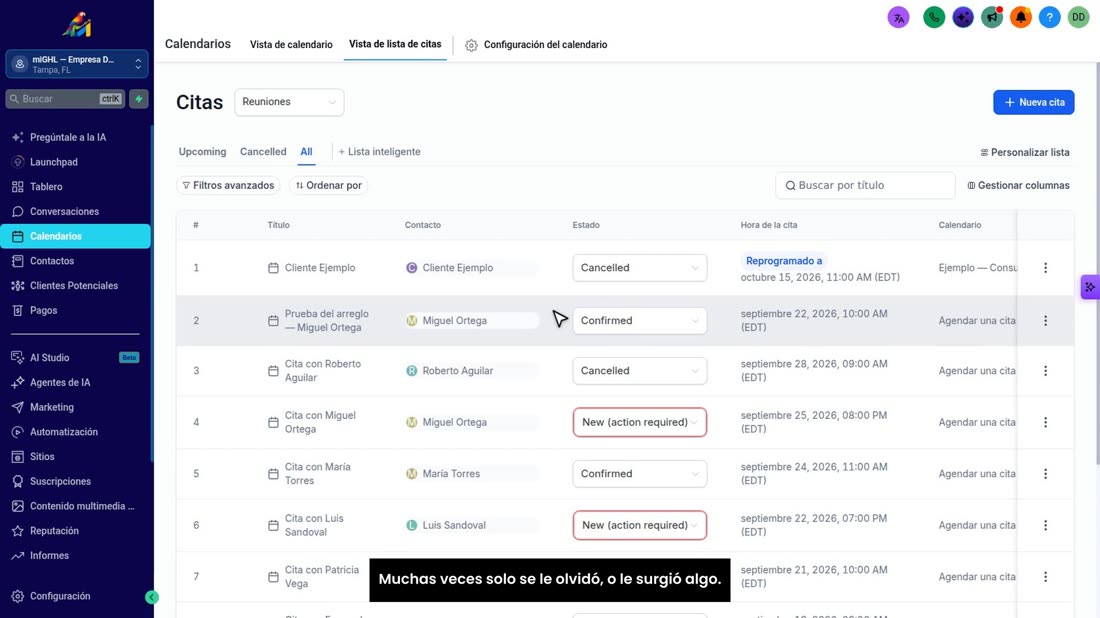Open status dropdown for Roberto Aguilar appointment
1100x618 pixels.
[640, 371]
